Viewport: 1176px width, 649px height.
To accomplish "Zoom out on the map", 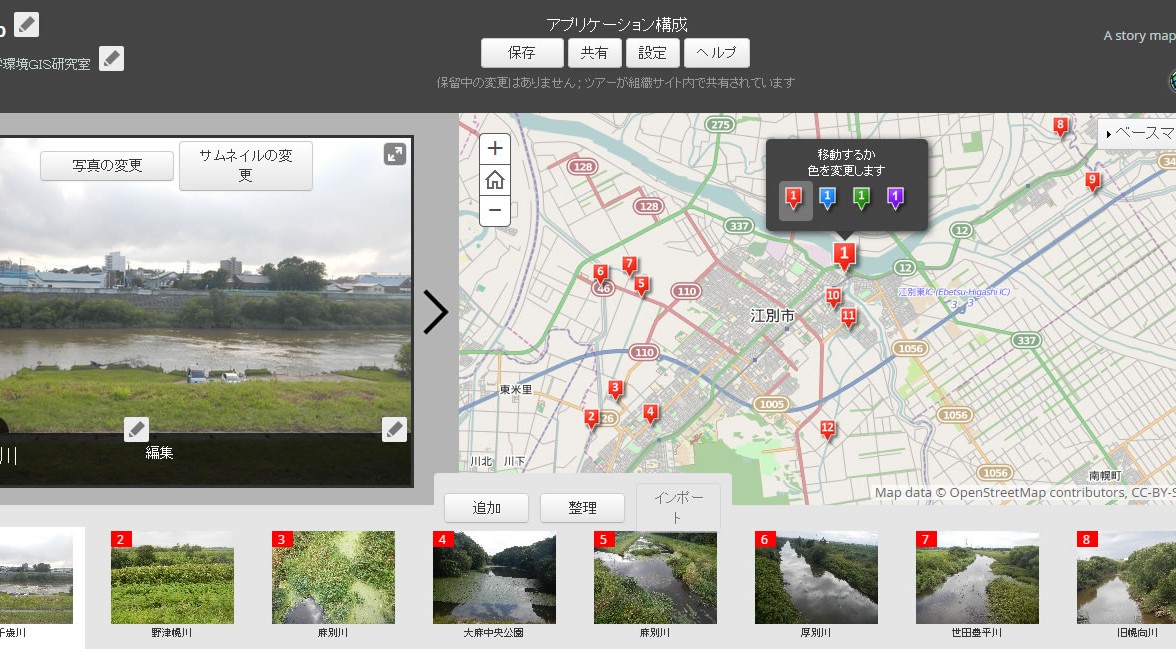I will tap(495, 211).
